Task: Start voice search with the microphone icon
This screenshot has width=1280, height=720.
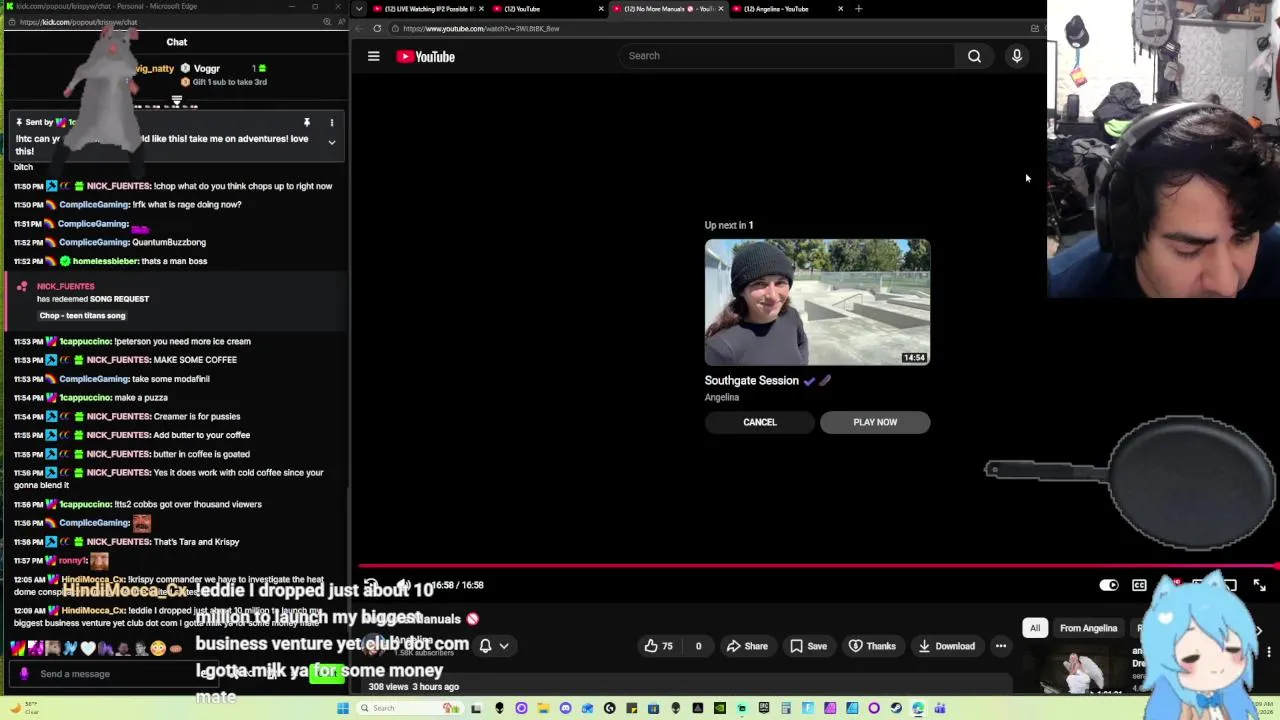Action: click(1016, 56)
